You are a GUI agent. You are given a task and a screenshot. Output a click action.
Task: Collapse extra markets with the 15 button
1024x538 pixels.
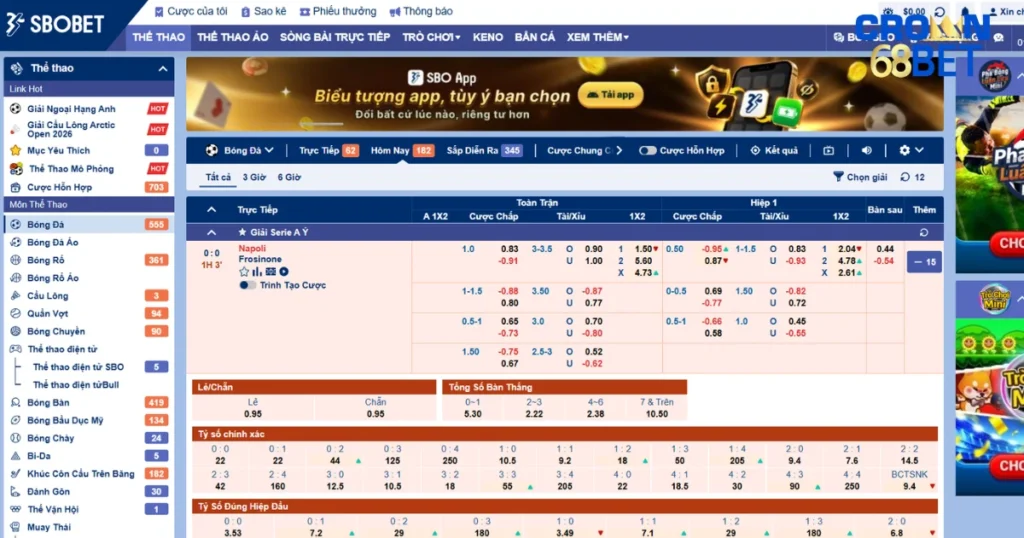coord(924,262)
